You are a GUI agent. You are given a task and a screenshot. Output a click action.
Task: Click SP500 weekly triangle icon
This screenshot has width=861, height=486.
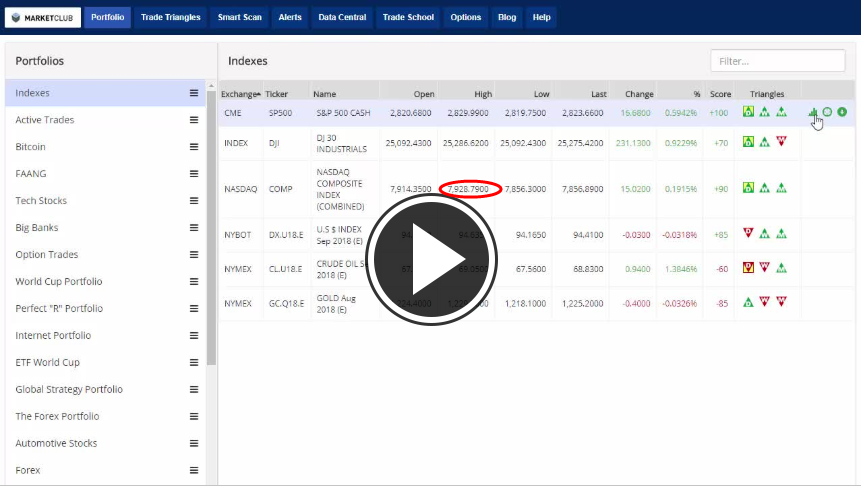point(764,111)
